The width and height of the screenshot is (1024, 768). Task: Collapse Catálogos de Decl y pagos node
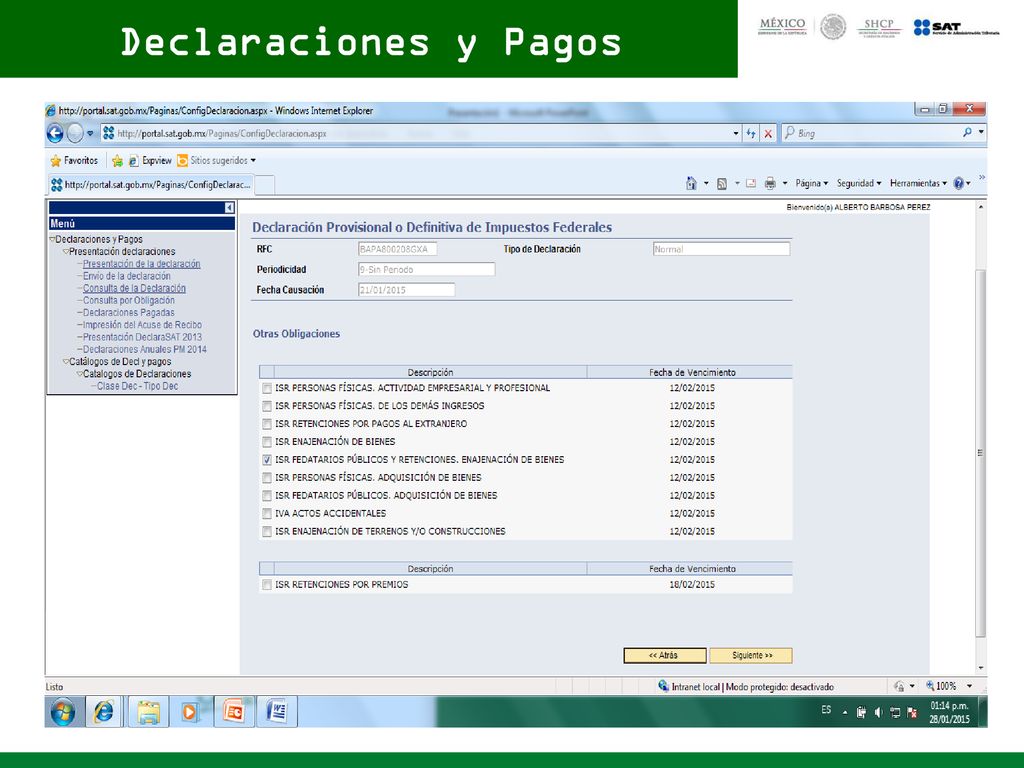(66, 362)
